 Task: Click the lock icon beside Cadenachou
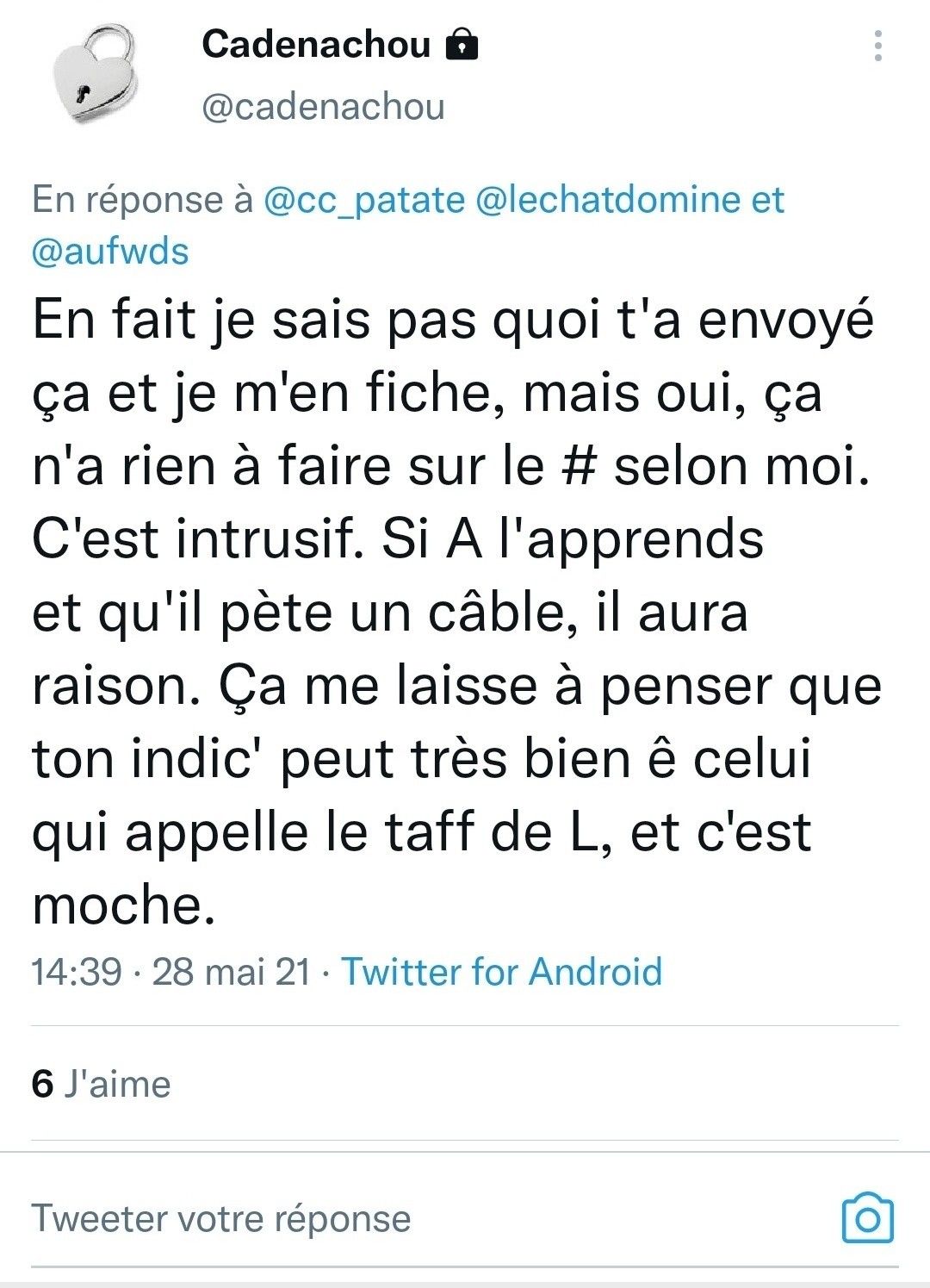point(462,44)
